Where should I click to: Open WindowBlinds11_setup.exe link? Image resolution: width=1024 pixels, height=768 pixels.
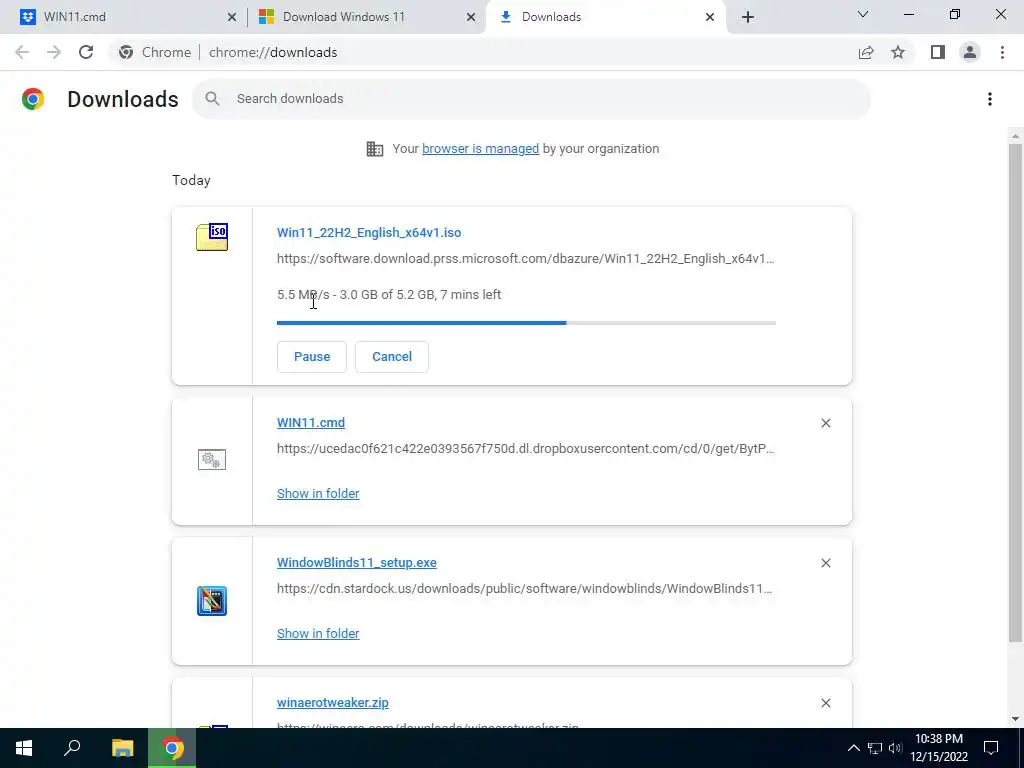pos(357,562)
